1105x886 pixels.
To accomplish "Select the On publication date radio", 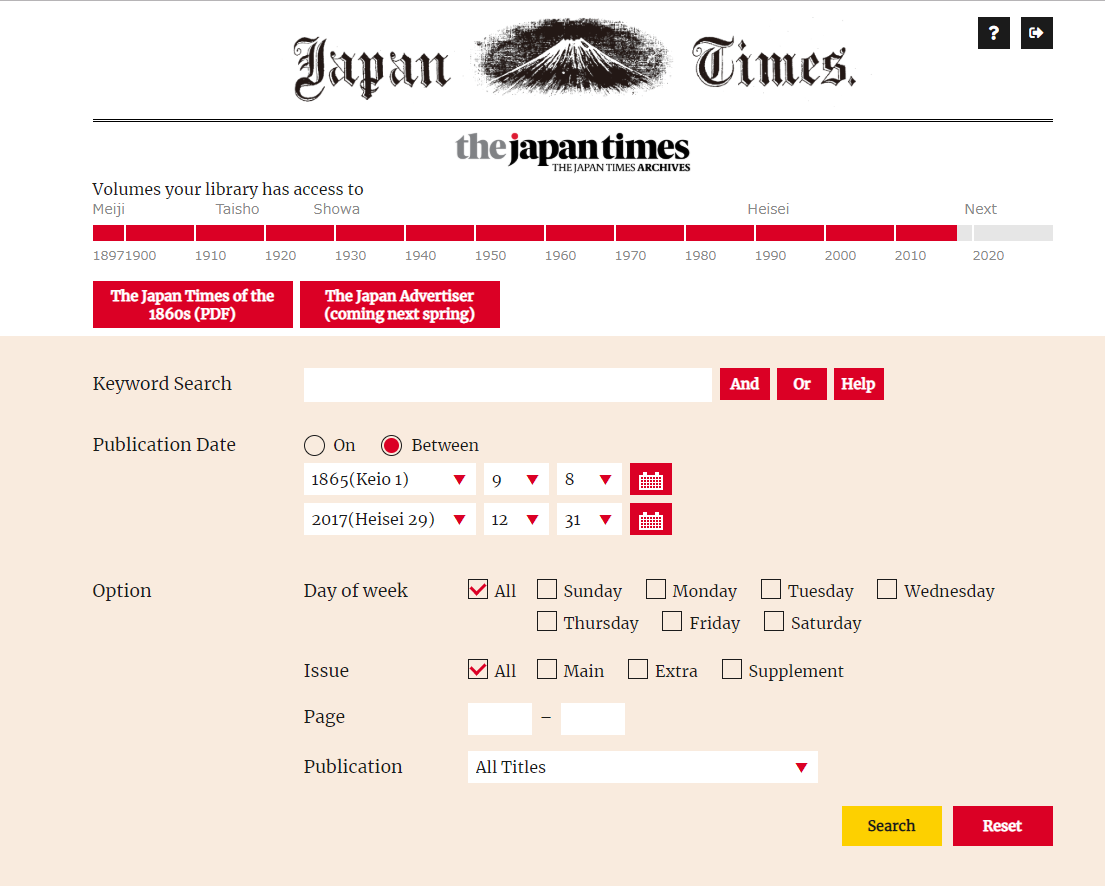I will 314,445.
